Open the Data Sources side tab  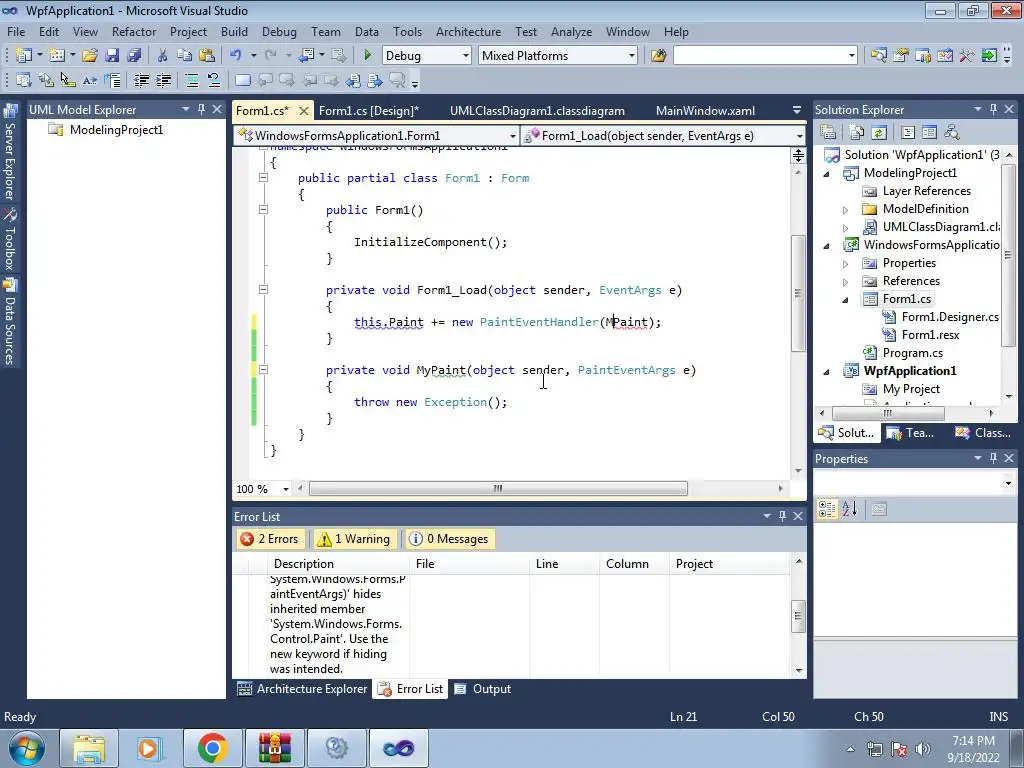click(10, 322)
